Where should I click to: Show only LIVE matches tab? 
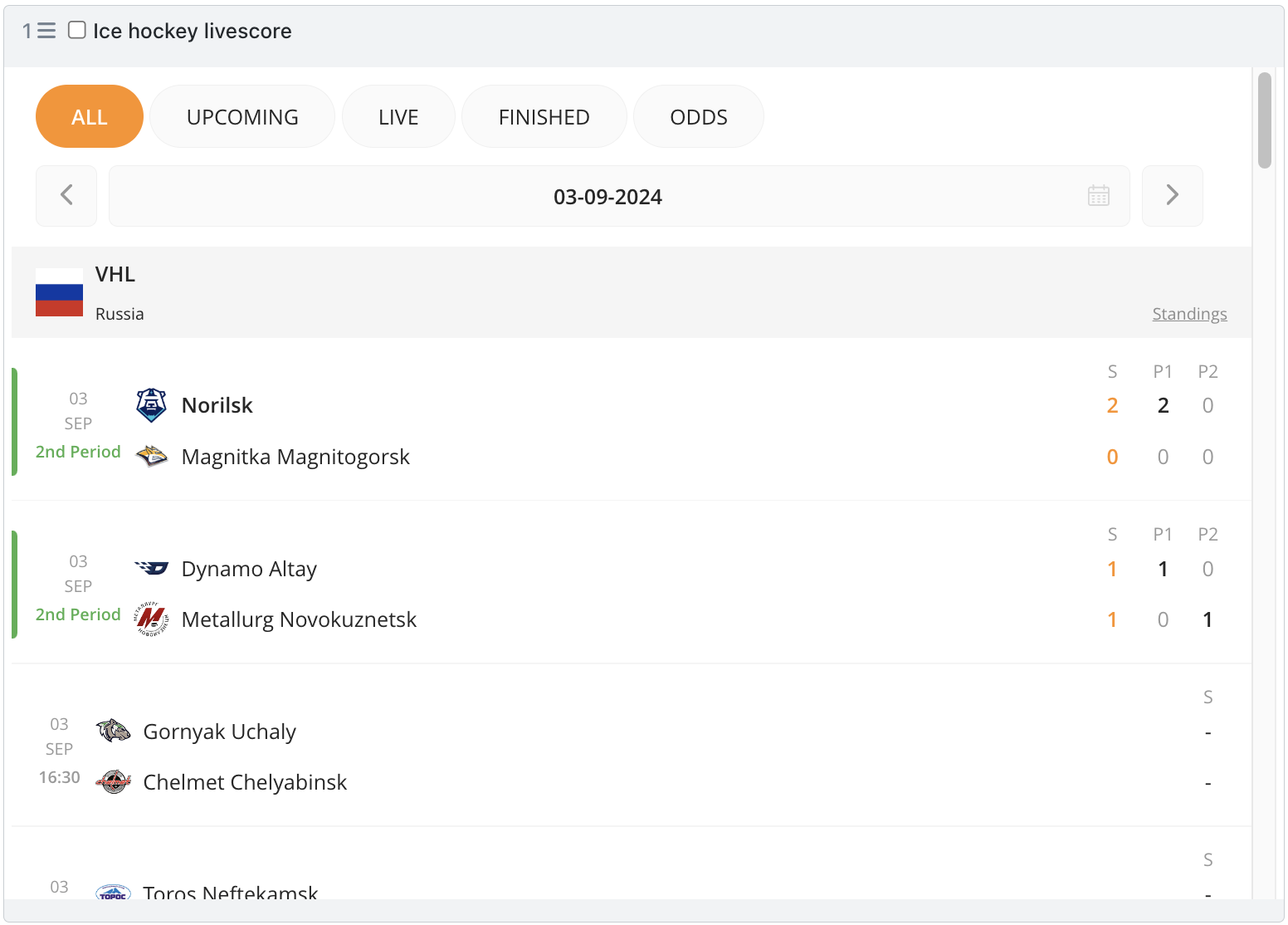coord(398,116)
